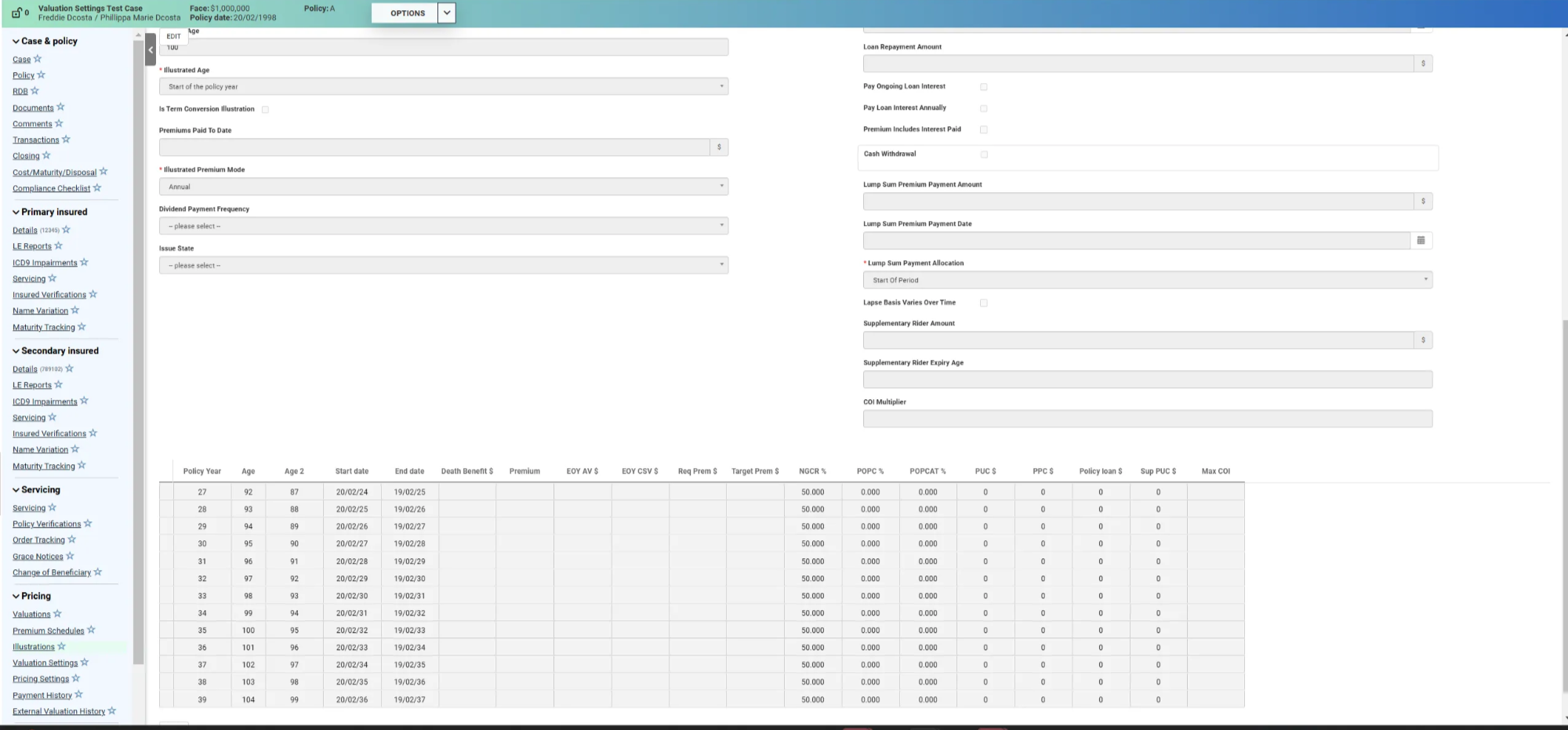Favorite the Illustrations link with its star
This screenshot has height=730, width=1568.
[62, 647]
